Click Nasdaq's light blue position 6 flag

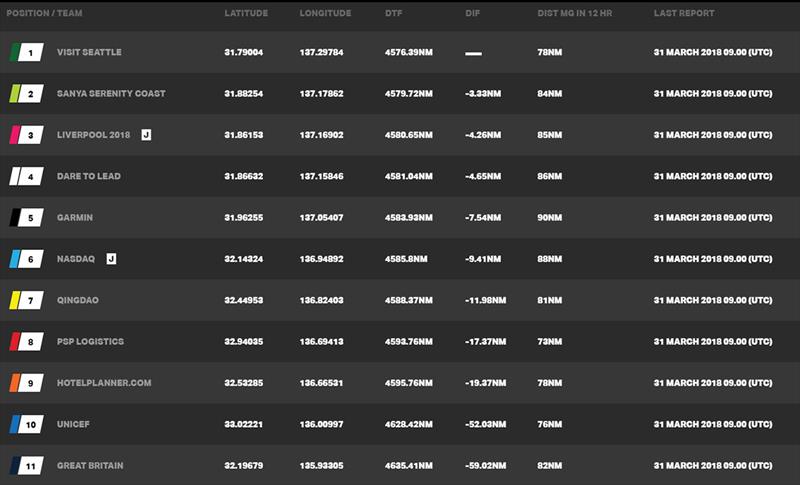click(27, 259)
